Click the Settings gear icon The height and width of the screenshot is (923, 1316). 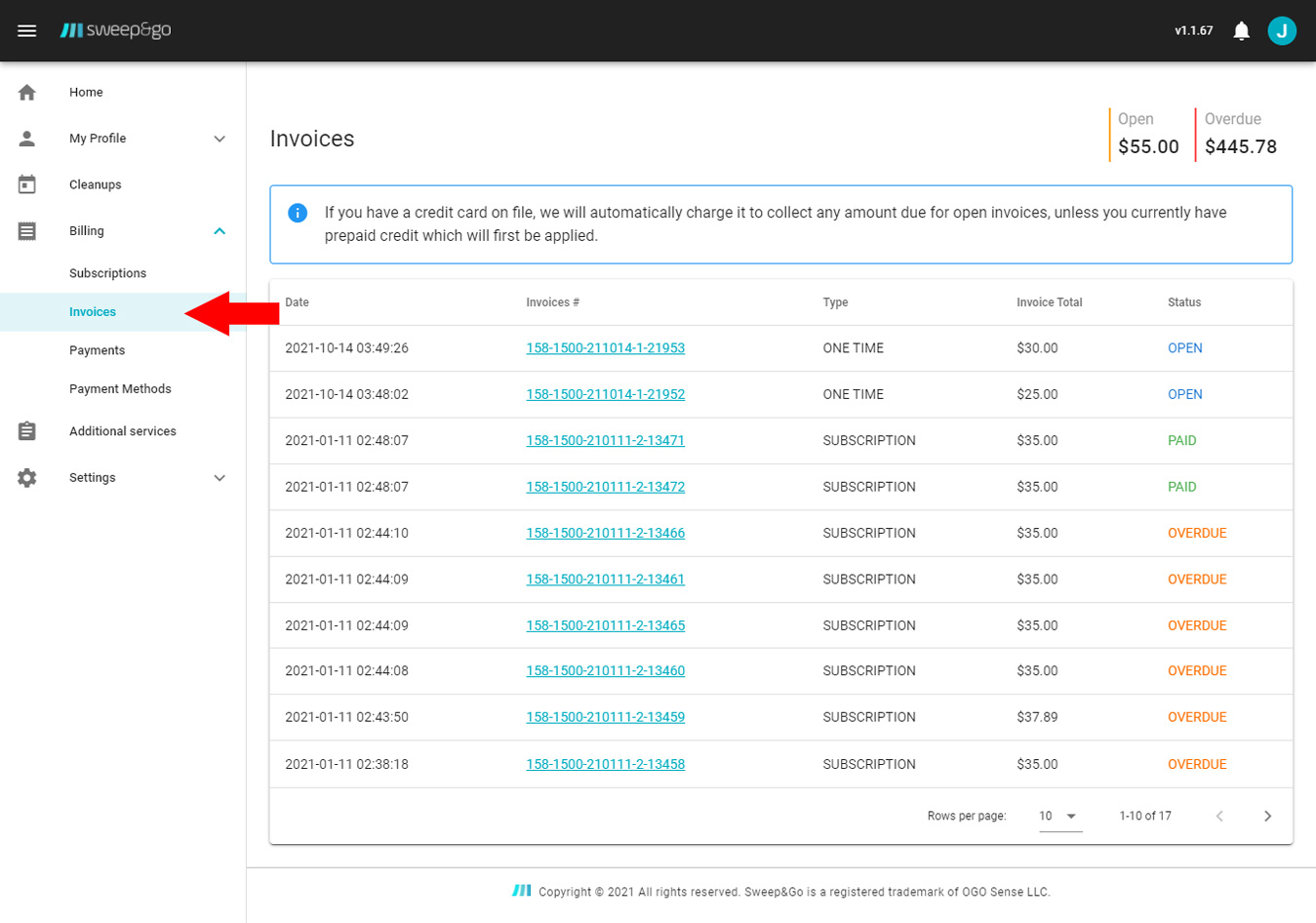tap(26, 477)
